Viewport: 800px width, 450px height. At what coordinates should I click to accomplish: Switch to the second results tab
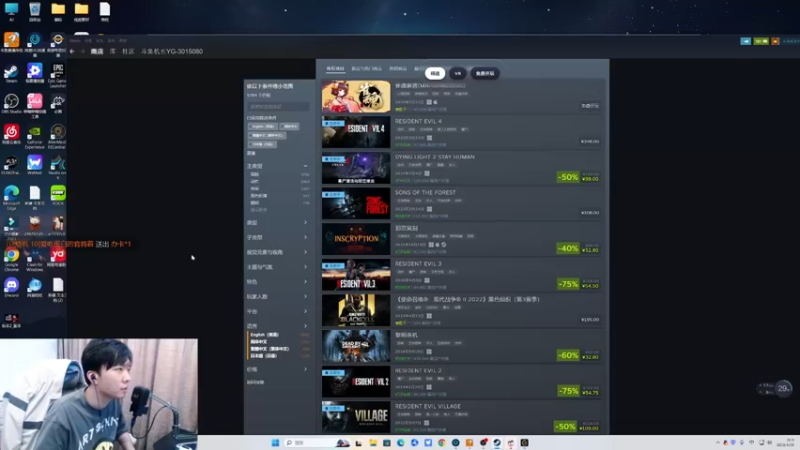tap(366, 68)
